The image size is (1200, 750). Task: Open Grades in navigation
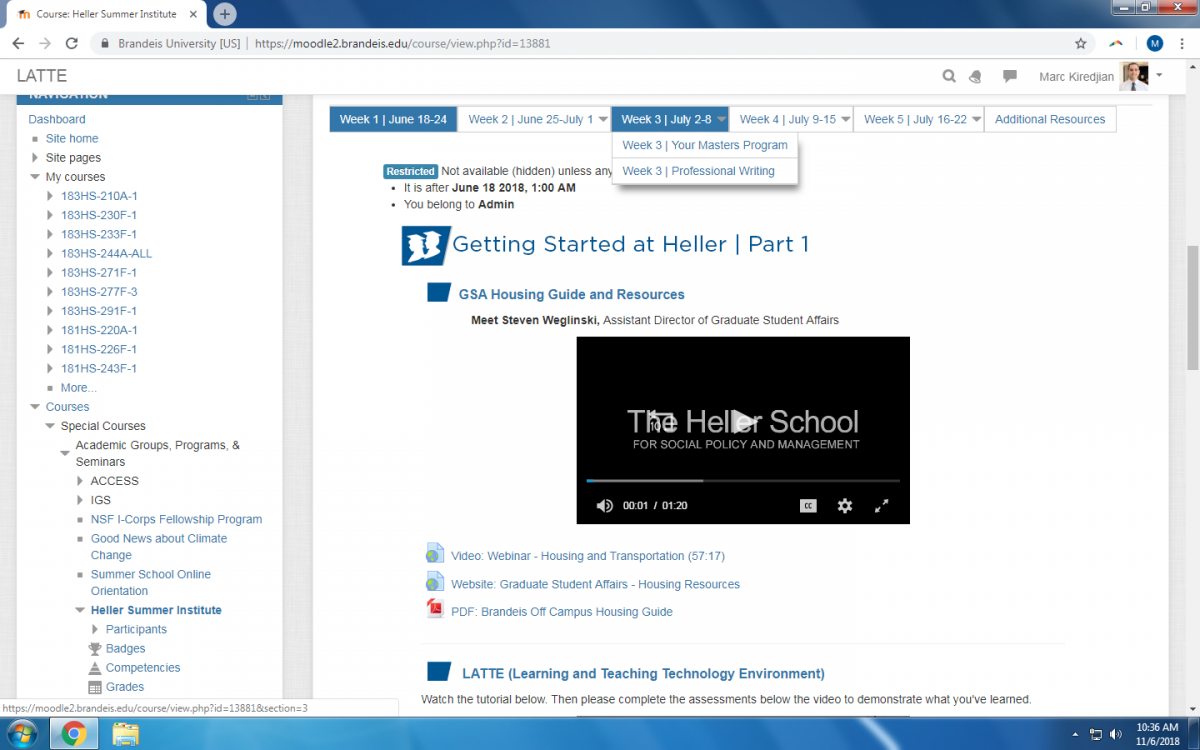(x=125, y=687)
